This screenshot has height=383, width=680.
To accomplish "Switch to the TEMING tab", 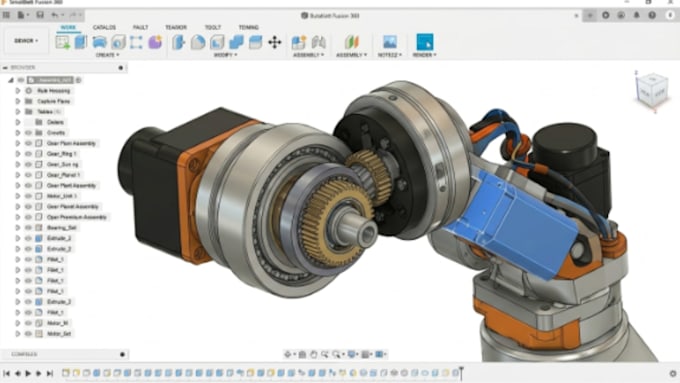I will tap(248, 27).
